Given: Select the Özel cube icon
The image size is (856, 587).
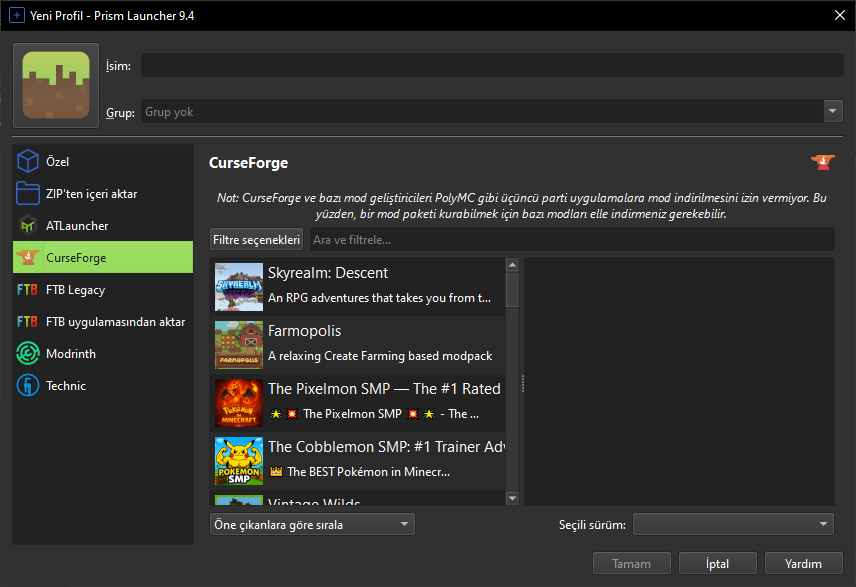Looking at the screenshot, I should coord(27,161).
